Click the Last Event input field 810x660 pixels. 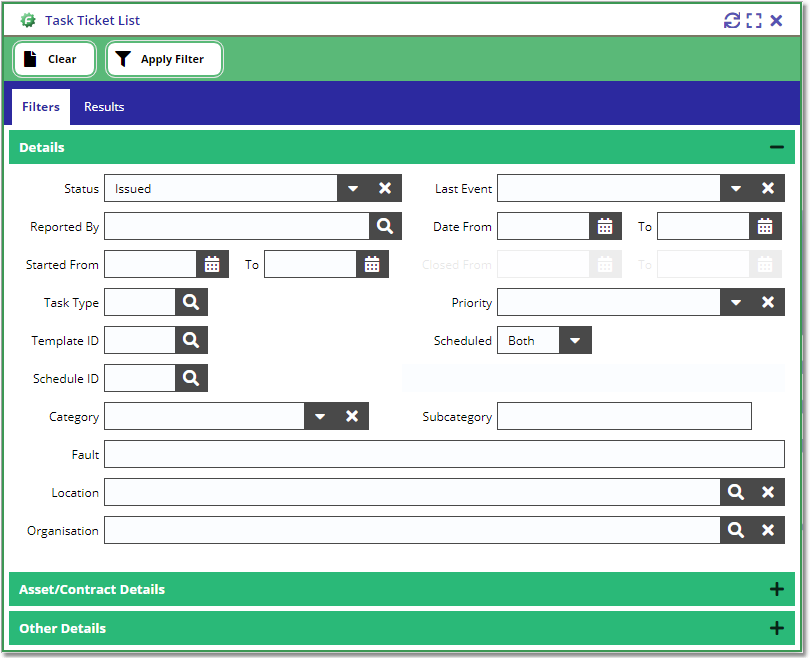[x=609, y=188]
